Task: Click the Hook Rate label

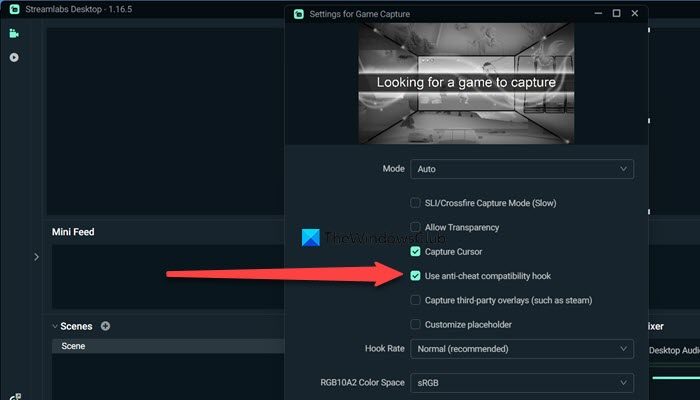Action: [384, 348]
